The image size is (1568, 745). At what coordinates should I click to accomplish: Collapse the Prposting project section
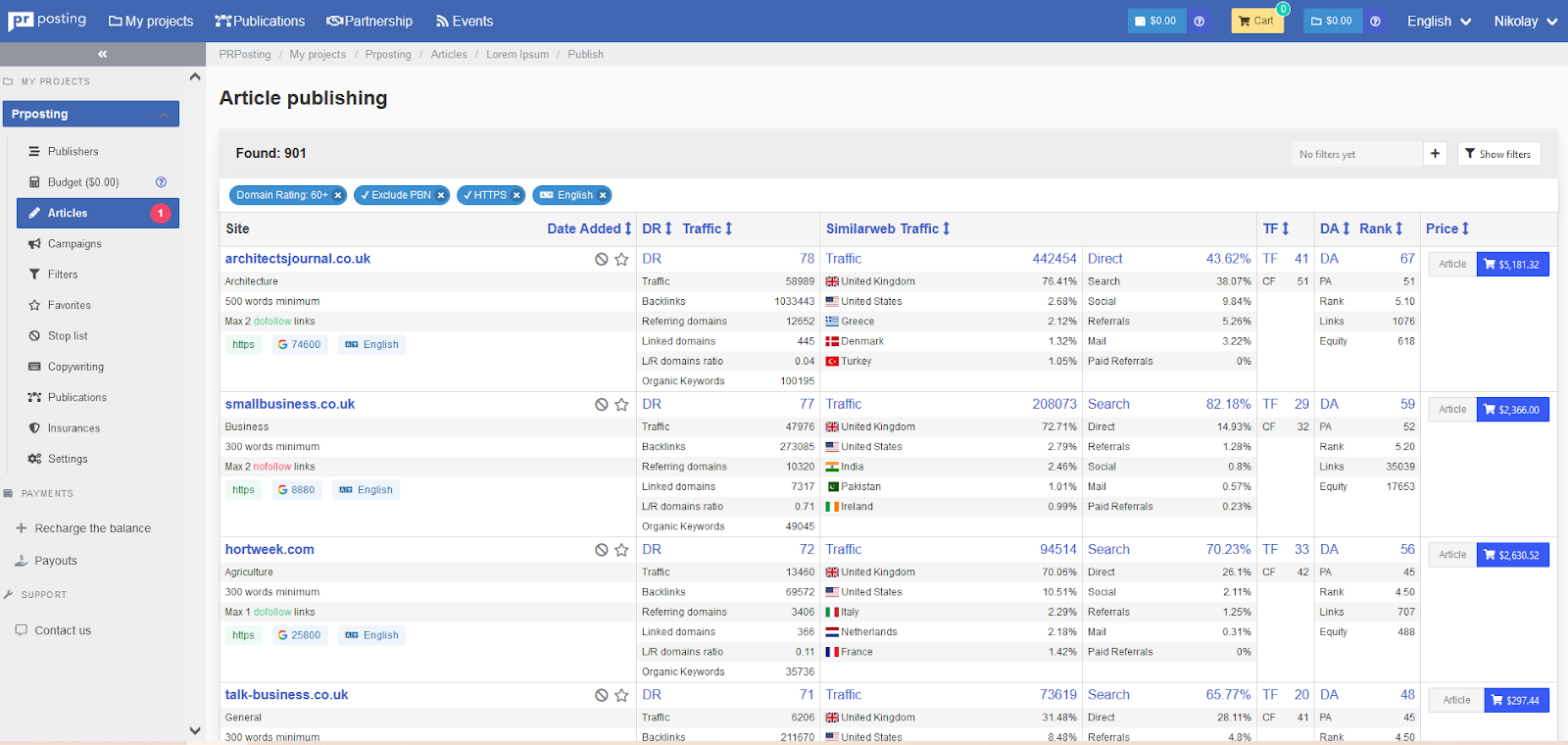tap(163, 115)
